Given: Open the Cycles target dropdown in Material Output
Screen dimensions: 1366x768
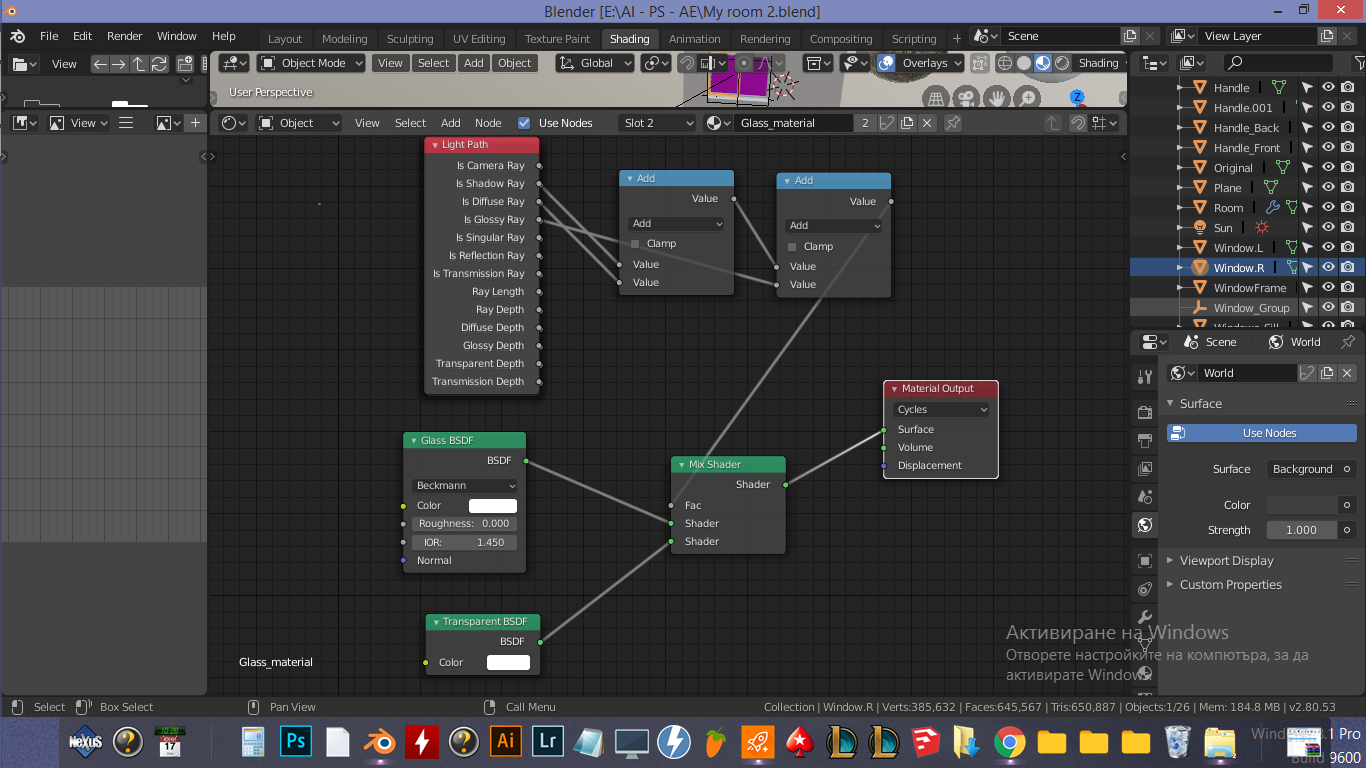Looking at the screenshot, I should (x=941, y=410).
